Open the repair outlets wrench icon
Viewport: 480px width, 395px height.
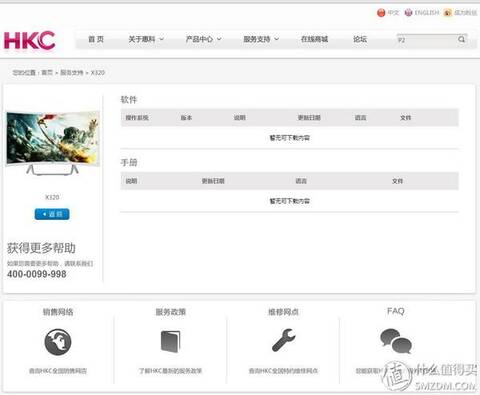tap(284, 340)
